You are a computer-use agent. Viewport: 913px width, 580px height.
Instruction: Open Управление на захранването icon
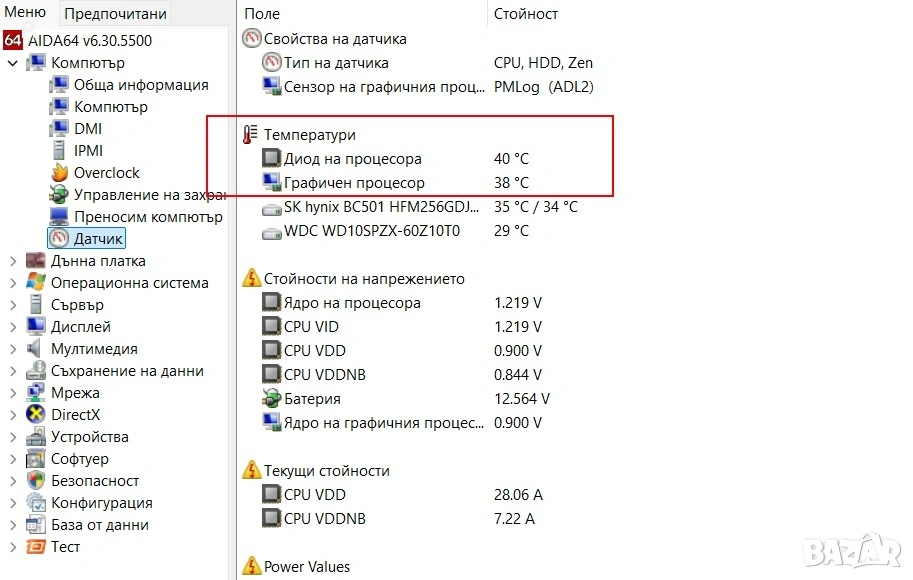click(x=59, y=194)
